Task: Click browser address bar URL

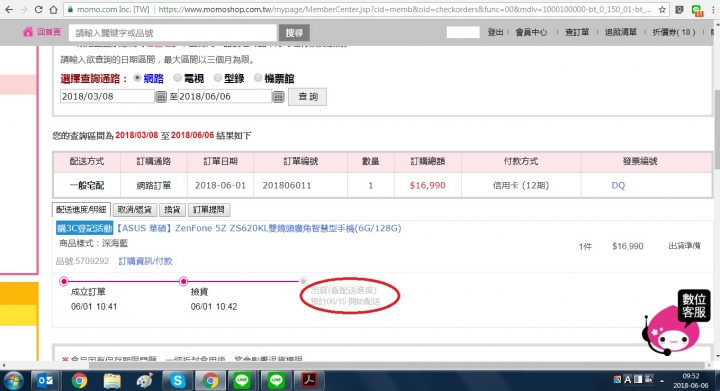Action: point(404,9)
